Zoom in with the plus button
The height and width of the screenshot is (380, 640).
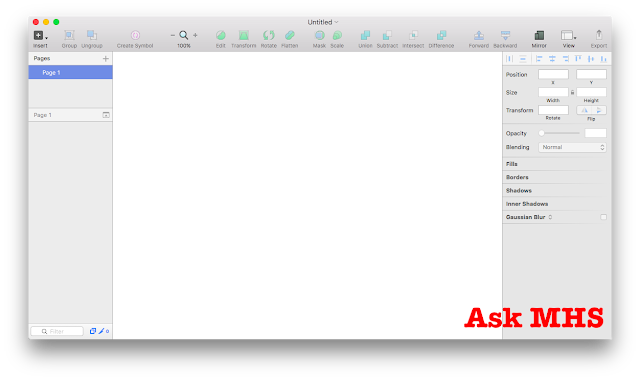pyautogui.click(x=195, y=36)
